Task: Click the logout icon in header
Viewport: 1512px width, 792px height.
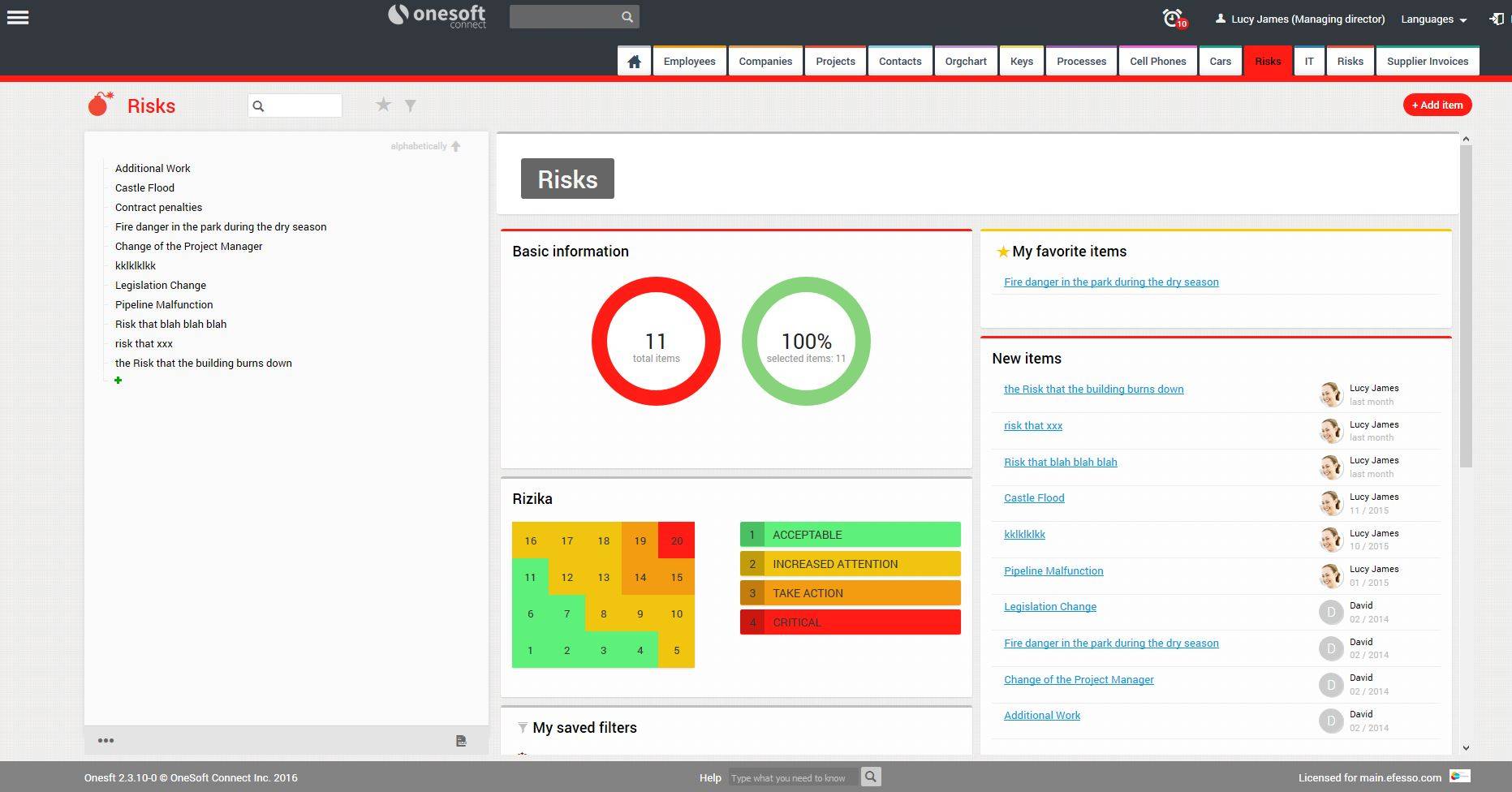Action: [x=1497, y=19]
